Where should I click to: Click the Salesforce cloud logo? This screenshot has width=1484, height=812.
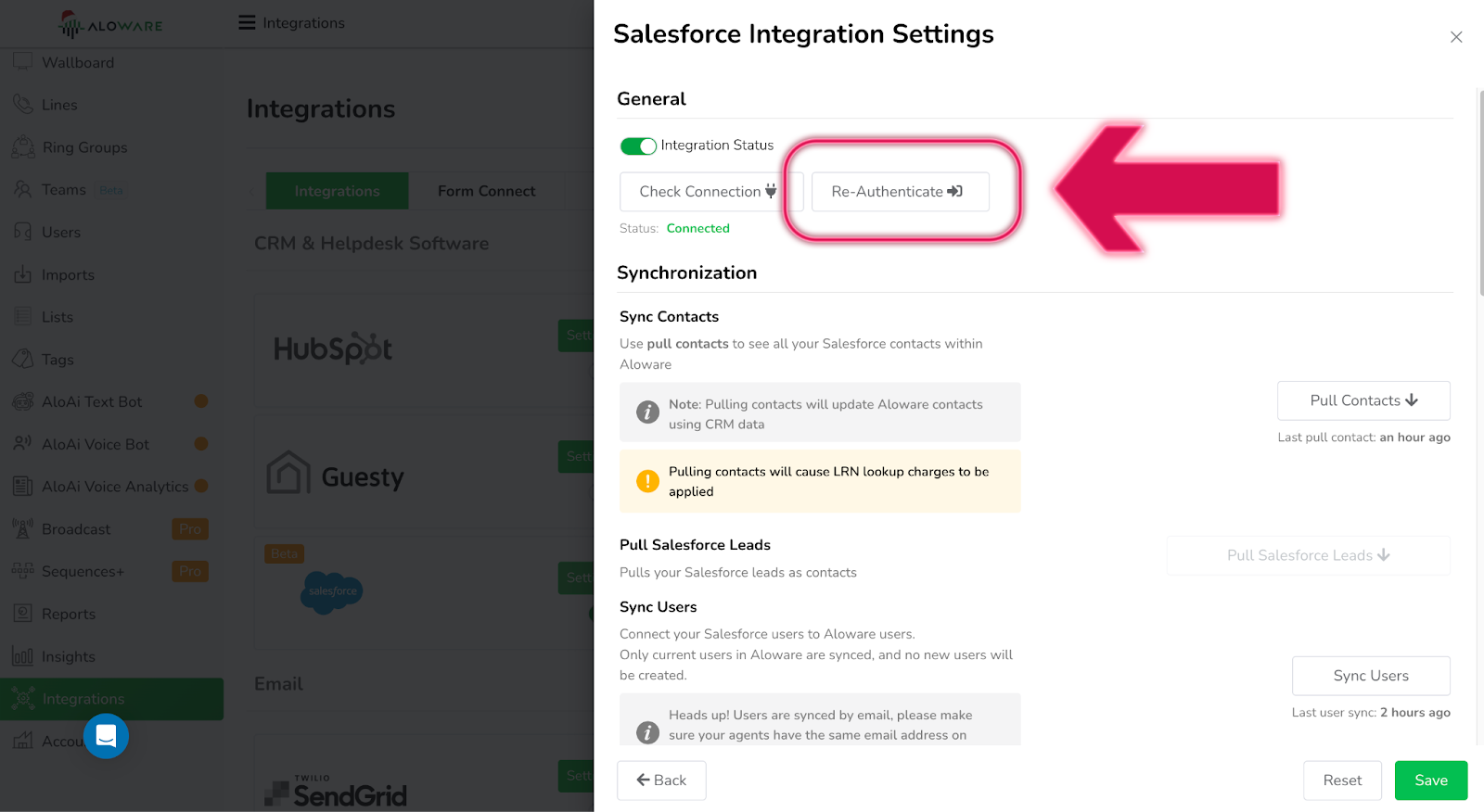point(332,592)
